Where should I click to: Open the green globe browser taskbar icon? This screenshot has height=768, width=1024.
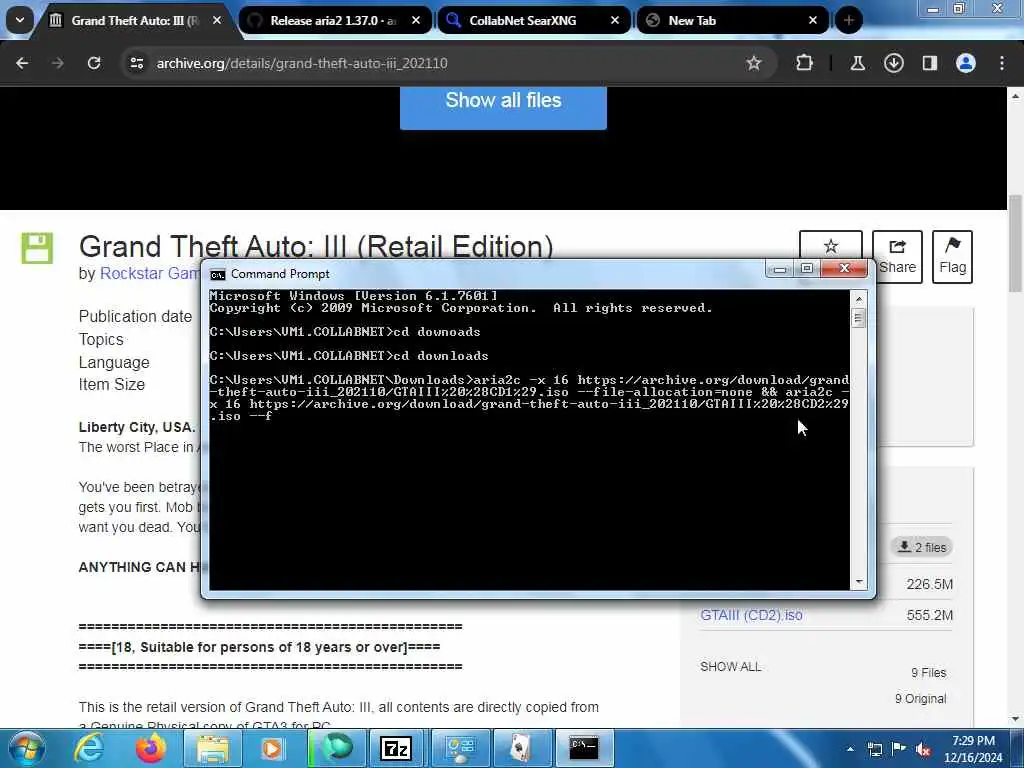(337, 748)
